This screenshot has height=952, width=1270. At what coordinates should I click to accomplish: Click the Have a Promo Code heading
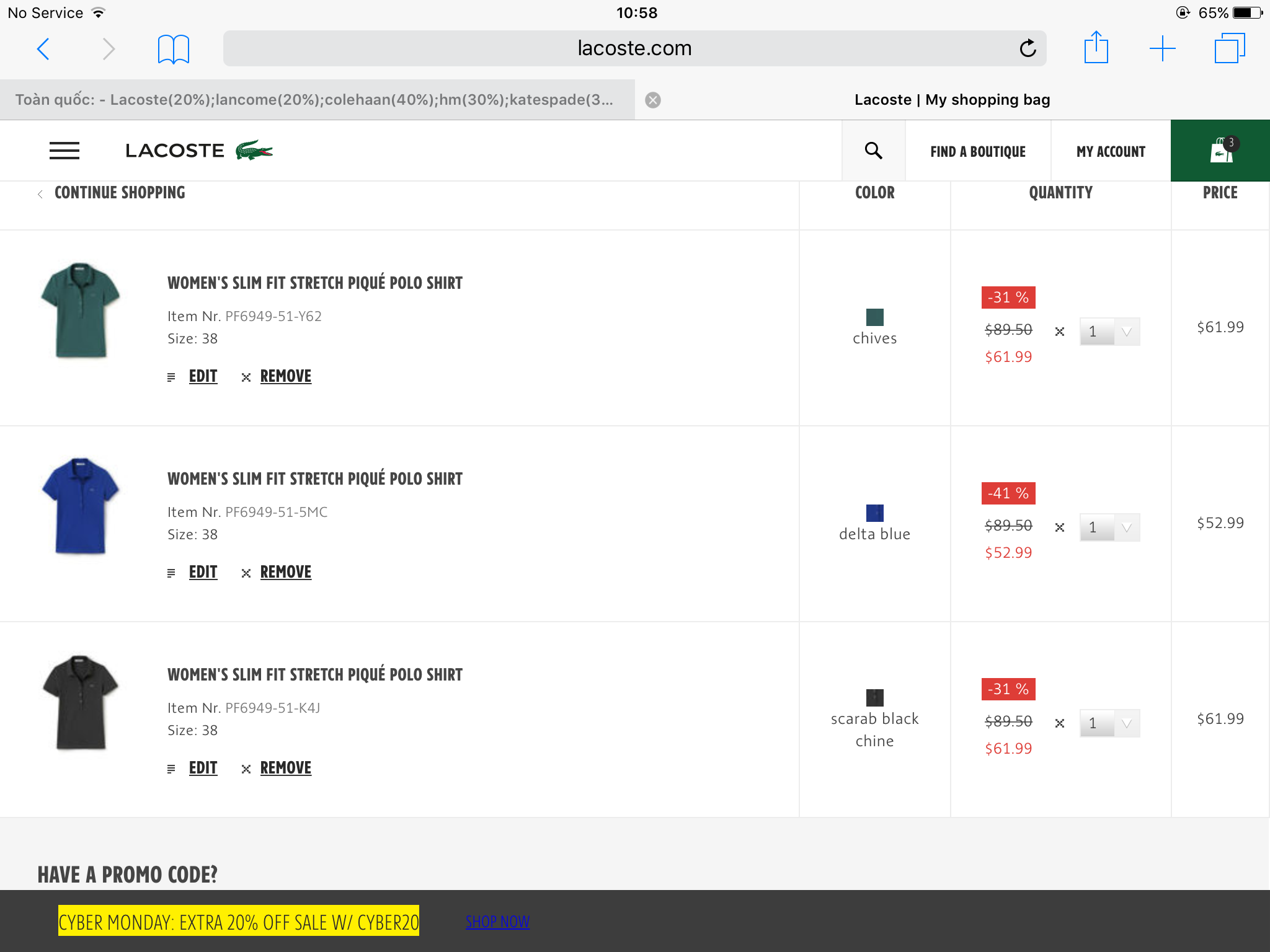pos(128,875)
